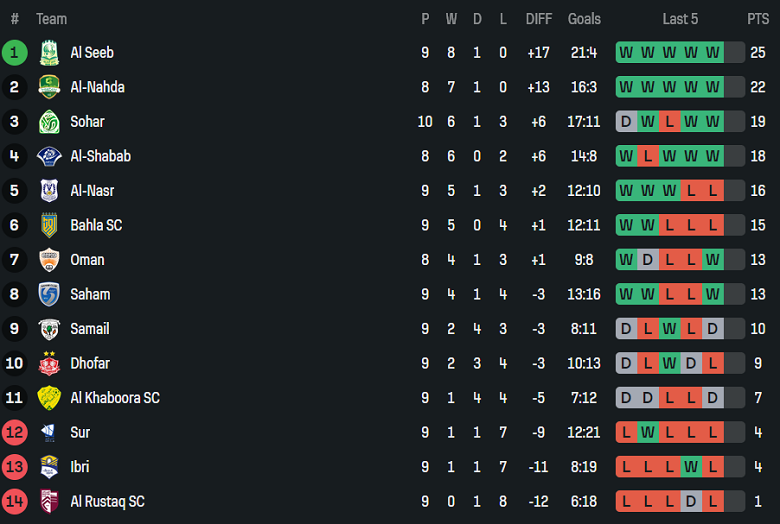This screenshot has height=524, width=780.
Task: Select the Sohar club crest
Action: pos(48,122)
